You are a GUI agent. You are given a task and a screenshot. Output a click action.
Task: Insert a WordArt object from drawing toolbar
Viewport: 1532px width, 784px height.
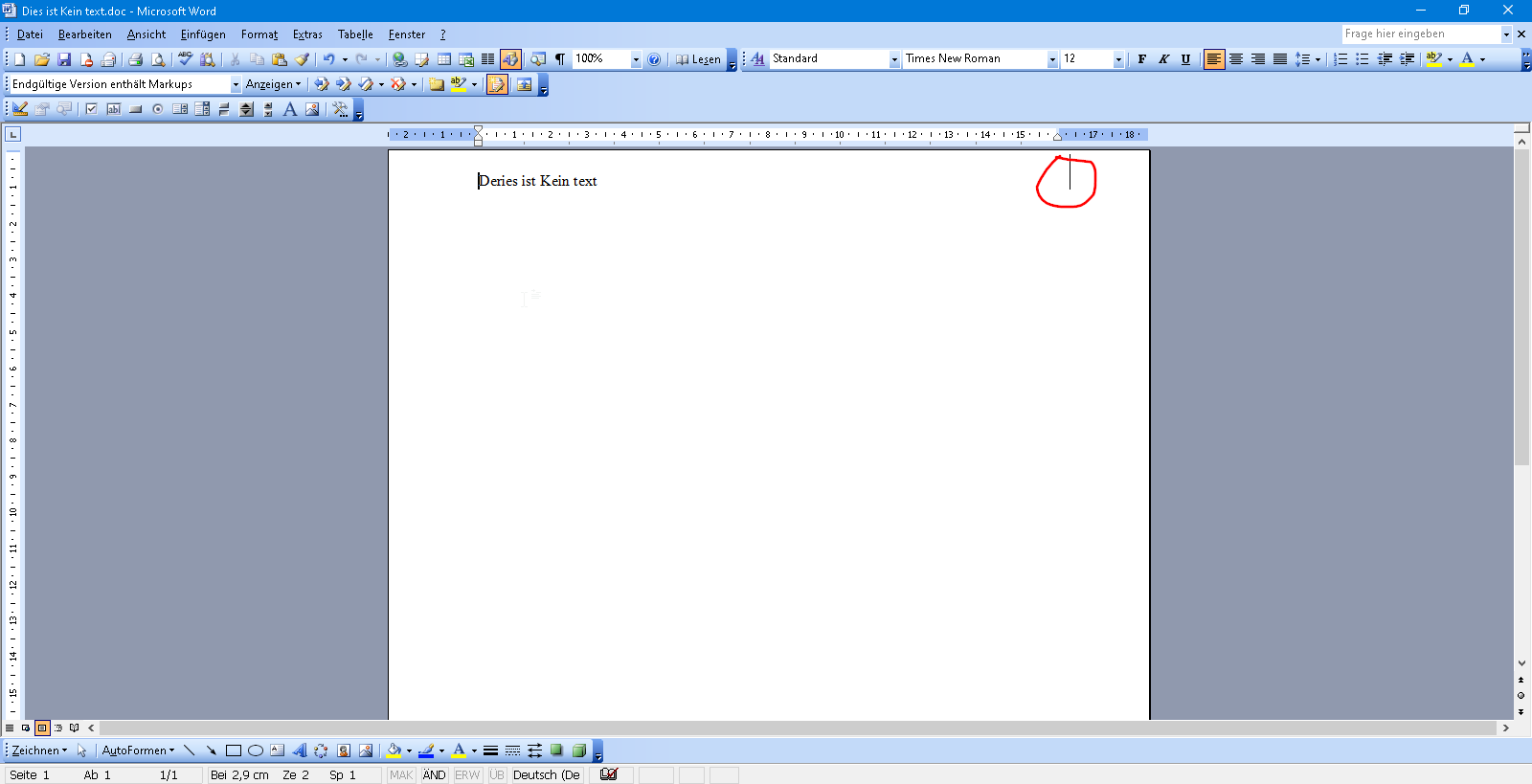coord(299,750)
